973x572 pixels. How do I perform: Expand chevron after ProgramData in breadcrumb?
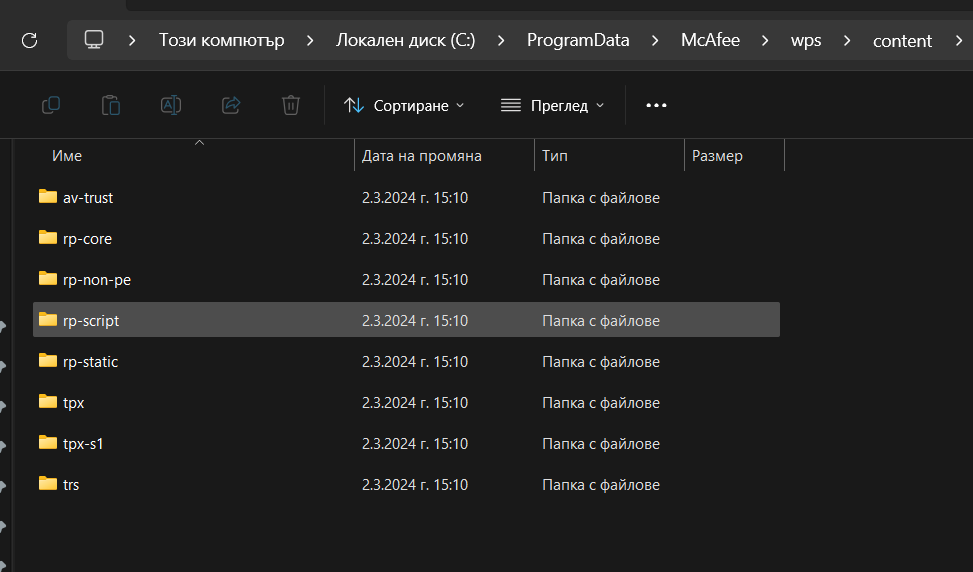coord(655,40)
